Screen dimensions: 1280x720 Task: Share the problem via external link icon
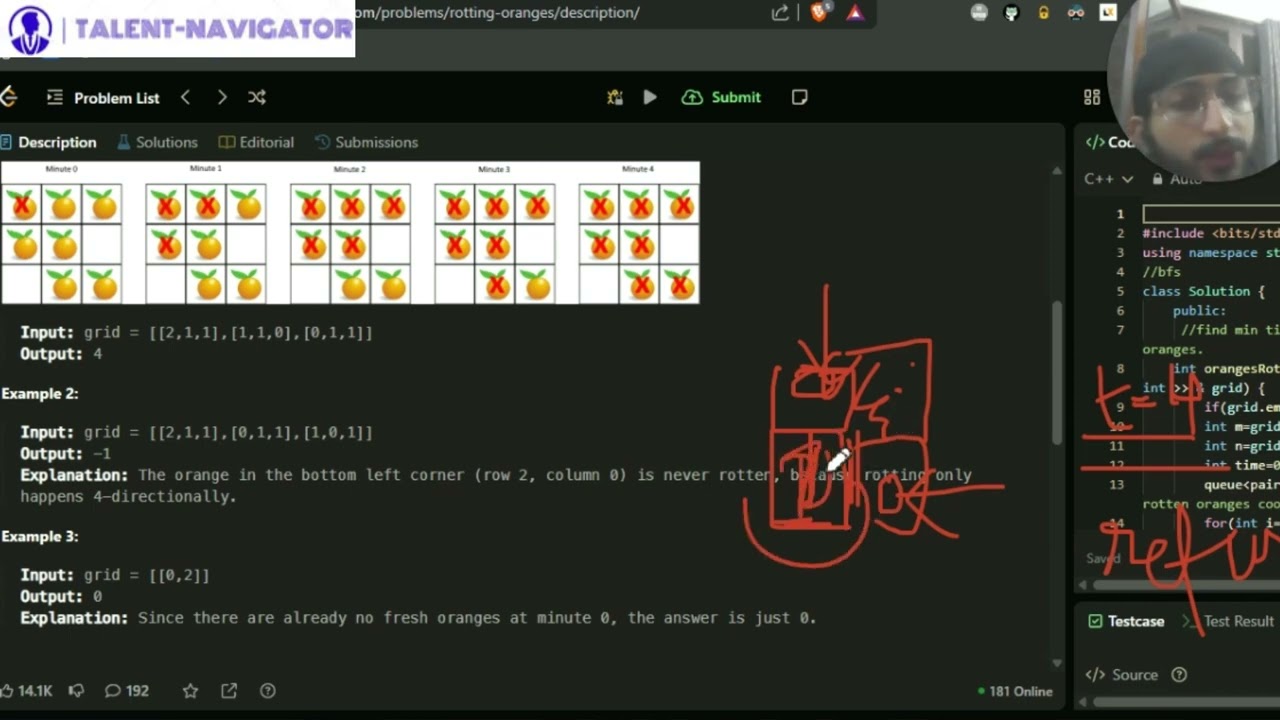[229, 691]
